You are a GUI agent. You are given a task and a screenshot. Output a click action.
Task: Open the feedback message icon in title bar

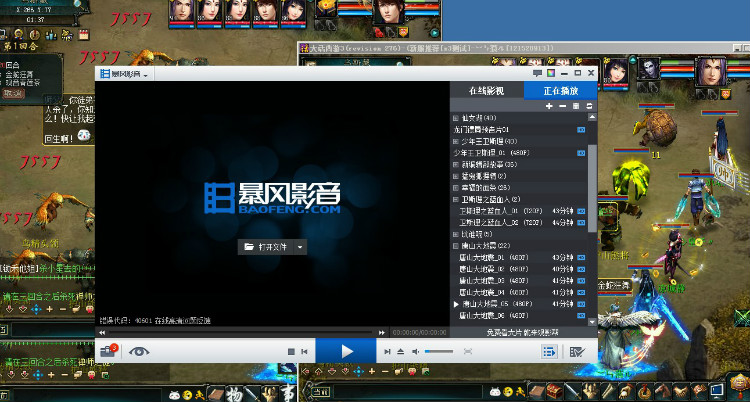[537, 73]
